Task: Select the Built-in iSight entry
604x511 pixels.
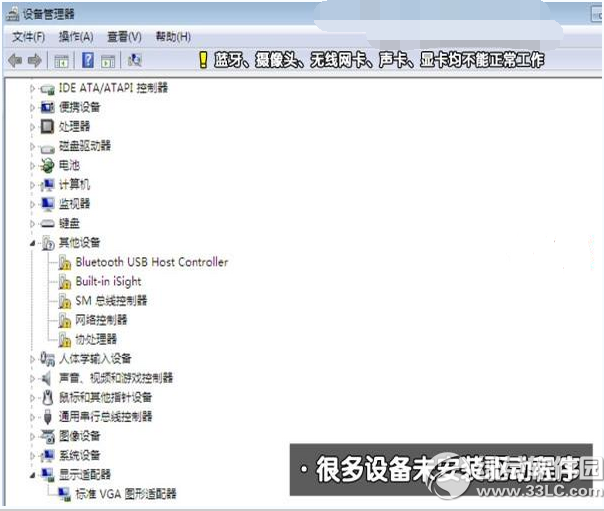Action: click(x=109, y=281)
